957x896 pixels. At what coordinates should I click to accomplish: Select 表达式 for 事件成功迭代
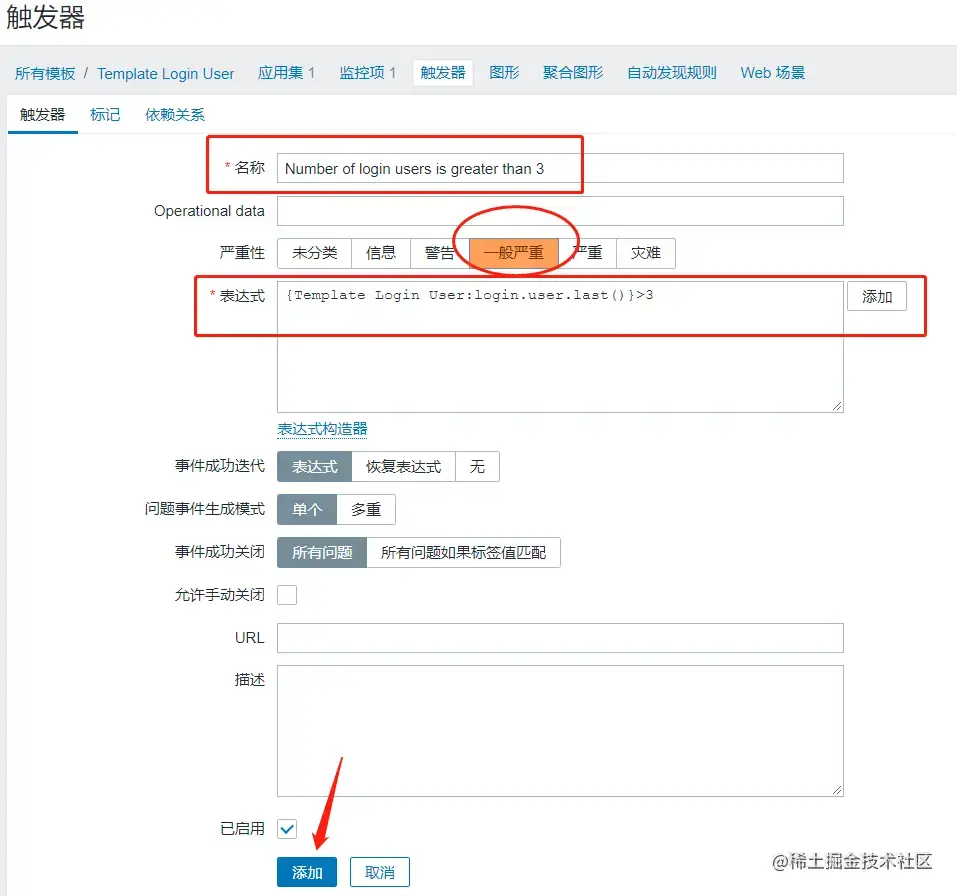click(314, 467)
